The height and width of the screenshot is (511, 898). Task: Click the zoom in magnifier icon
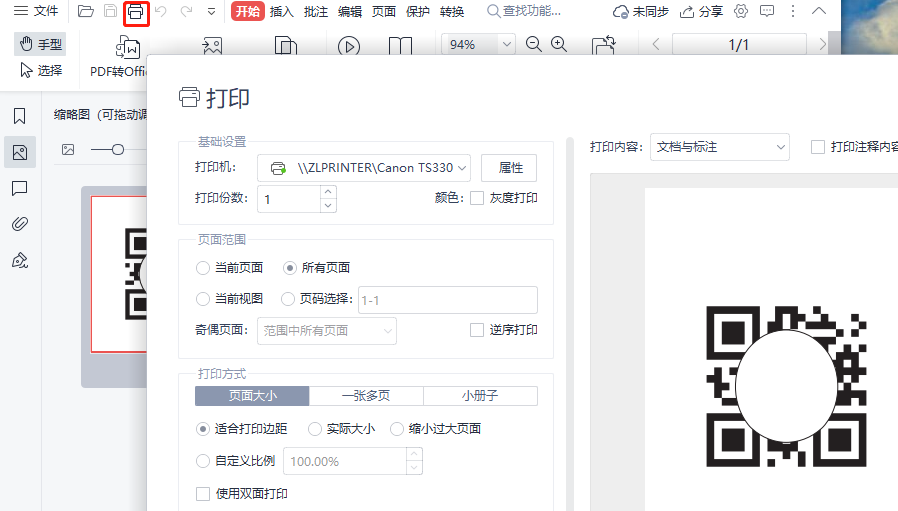pos(559,45)
